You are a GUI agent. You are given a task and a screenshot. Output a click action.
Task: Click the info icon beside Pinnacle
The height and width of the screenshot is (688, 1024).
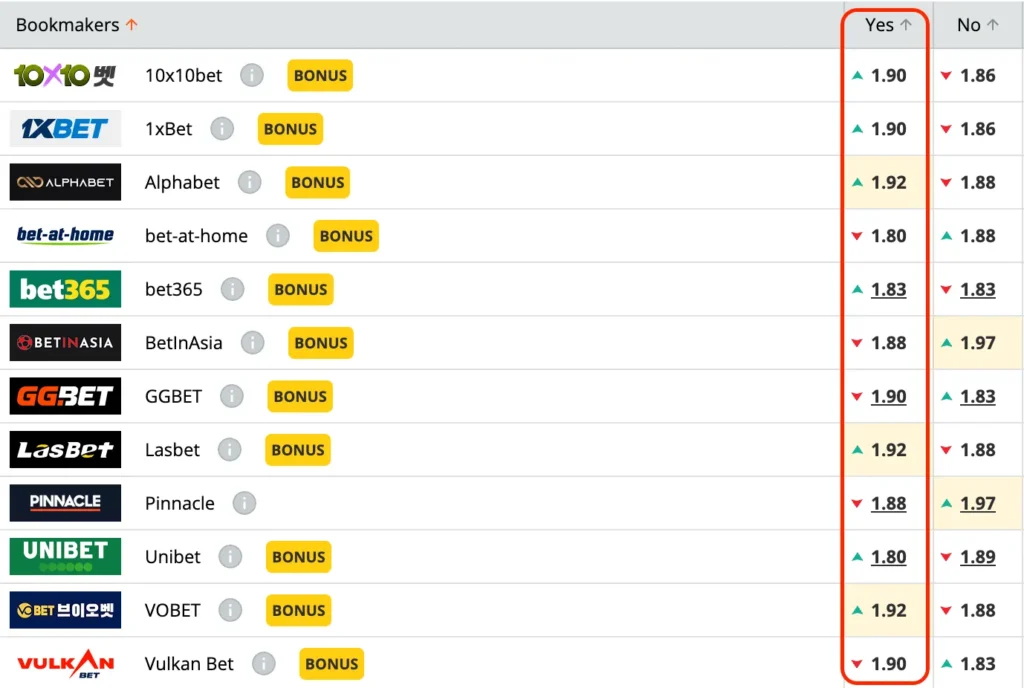click(x=244, y=503)
